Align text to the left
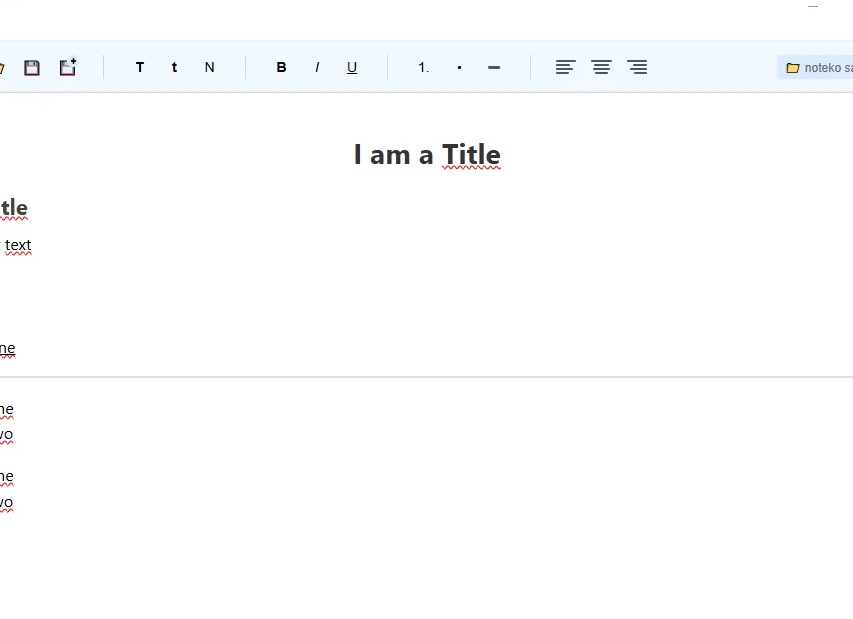This screenshot has width=853, height=619. [x=566, y=67]
